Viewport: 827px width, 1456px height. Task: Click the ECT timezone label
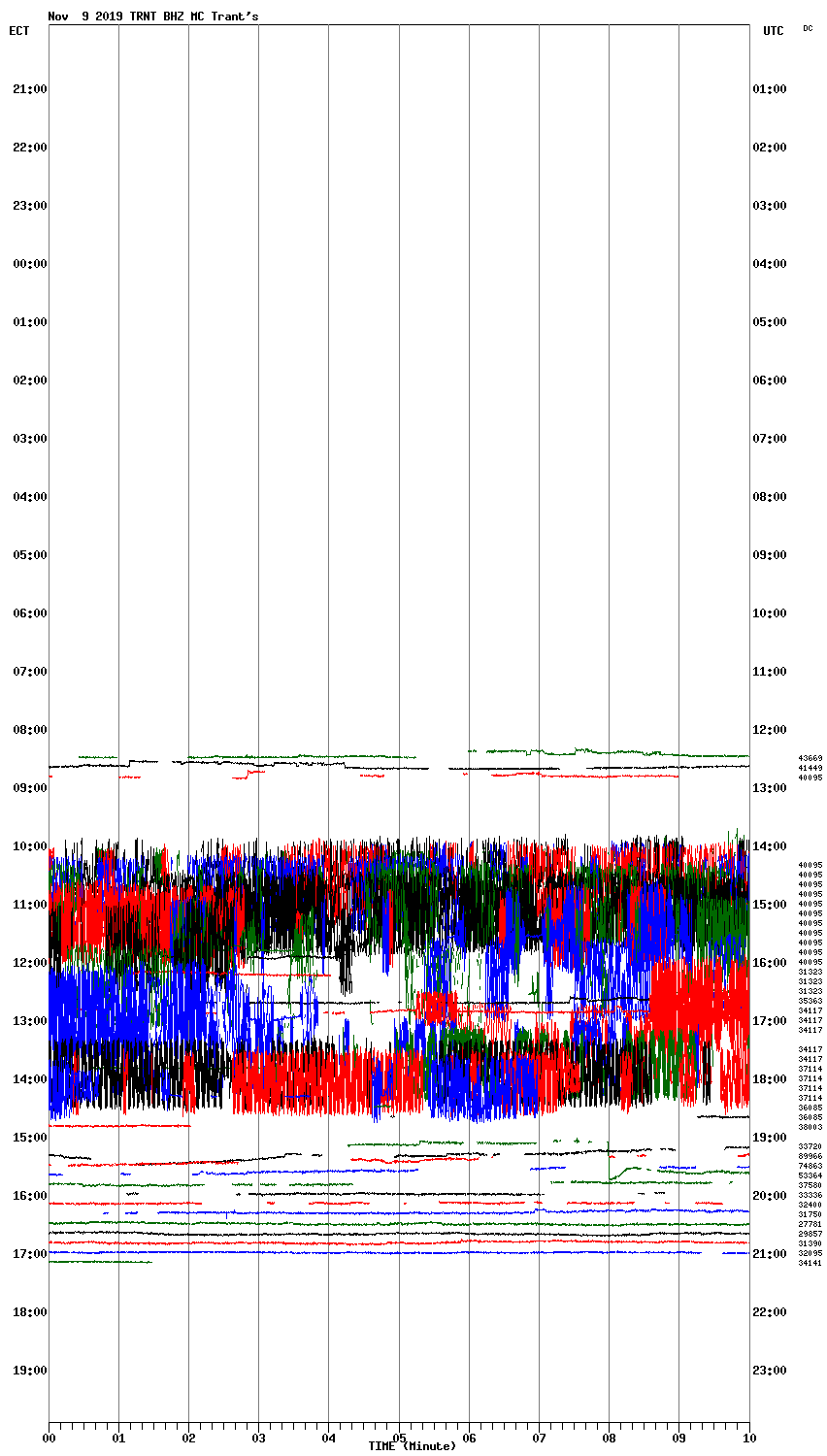(x=19, y=31)
